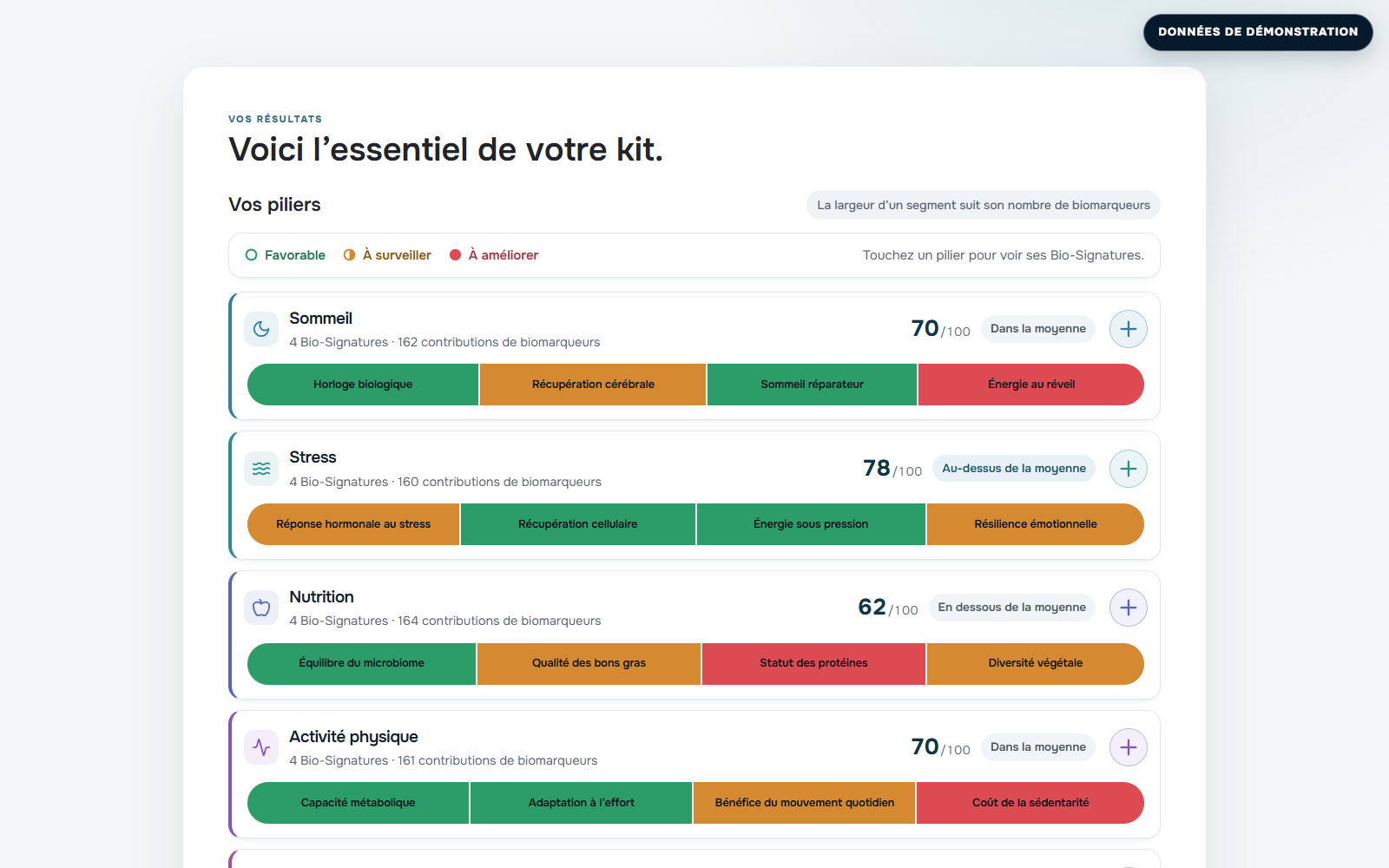Click the Stress waves icon

261,469
